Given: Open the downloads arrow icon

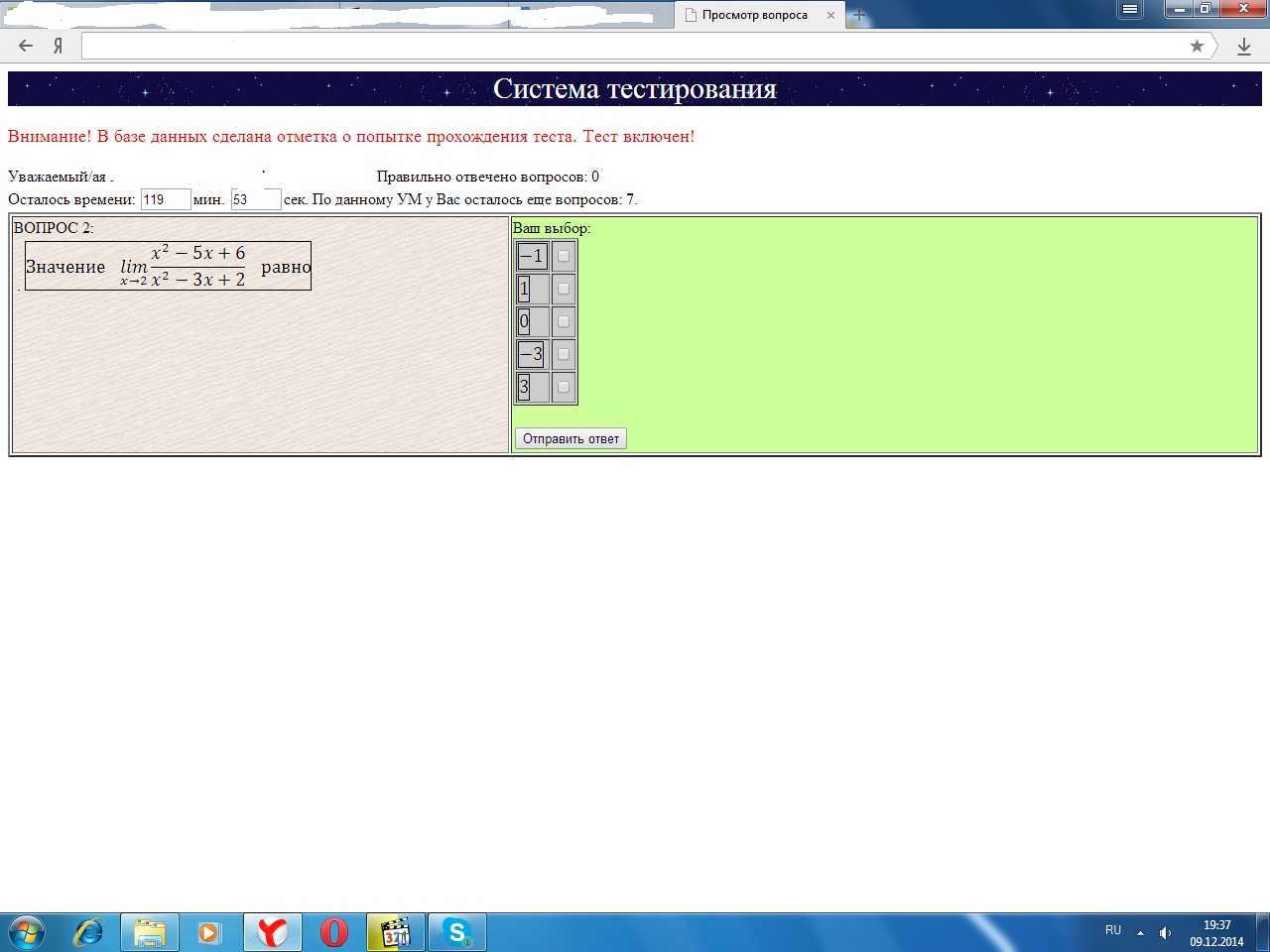Looking at the screenshot, I should [1244, 47].
